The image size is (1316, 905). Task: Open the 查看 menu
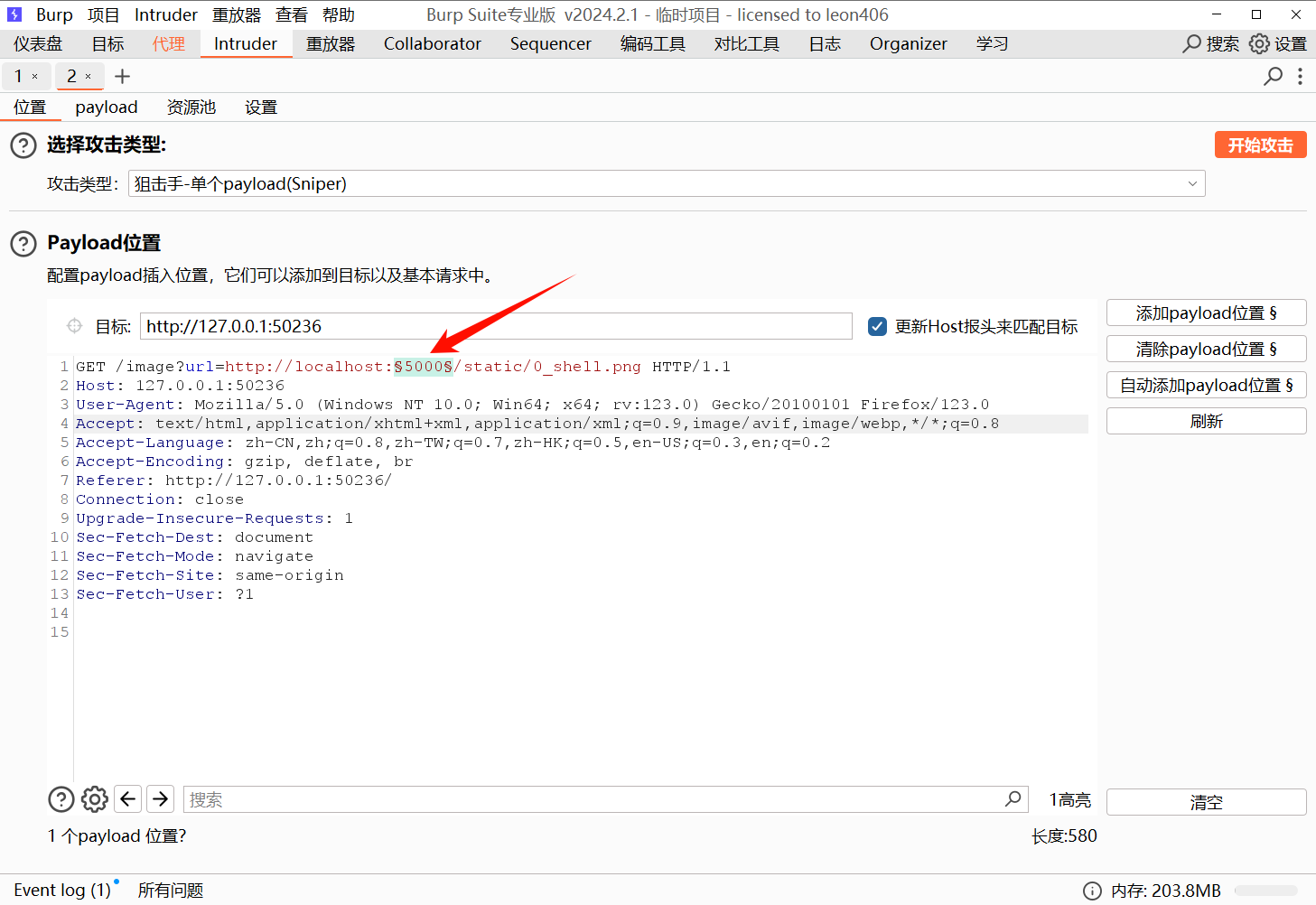point(292,14)
